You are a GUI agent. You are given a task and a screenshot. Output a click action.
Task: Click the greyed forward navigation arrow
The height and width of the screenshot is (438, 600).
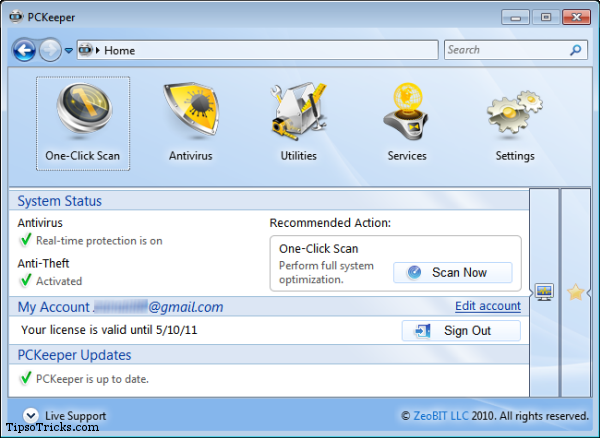pos(50,50)
